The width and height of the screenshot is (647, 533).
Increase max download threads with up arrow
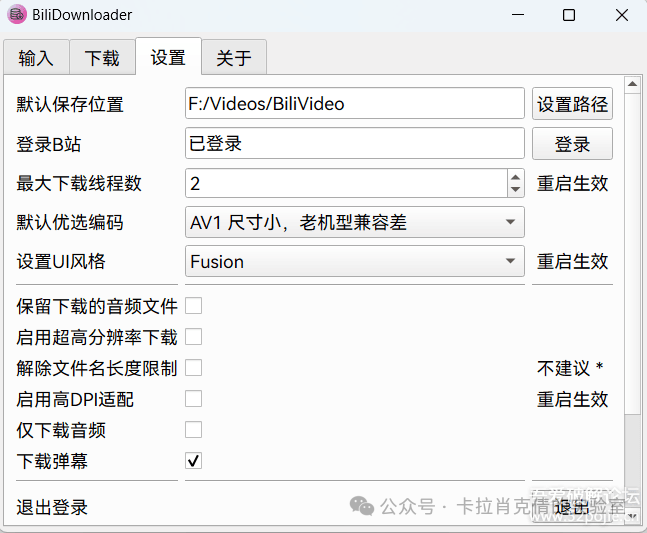(516, 177)
